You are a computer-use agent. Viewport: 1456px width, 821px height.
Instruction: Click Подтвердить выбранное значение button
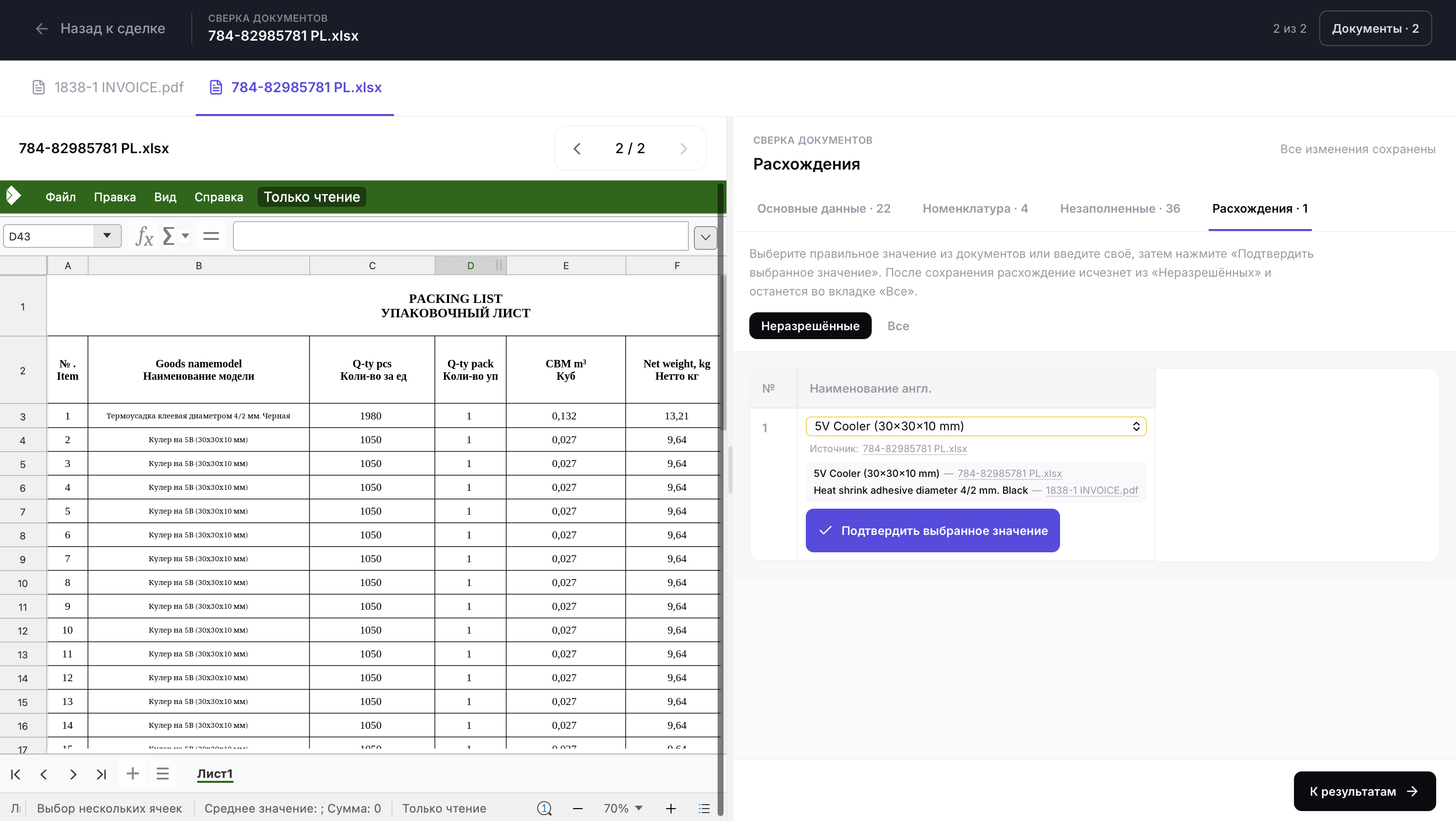point(933,530)
